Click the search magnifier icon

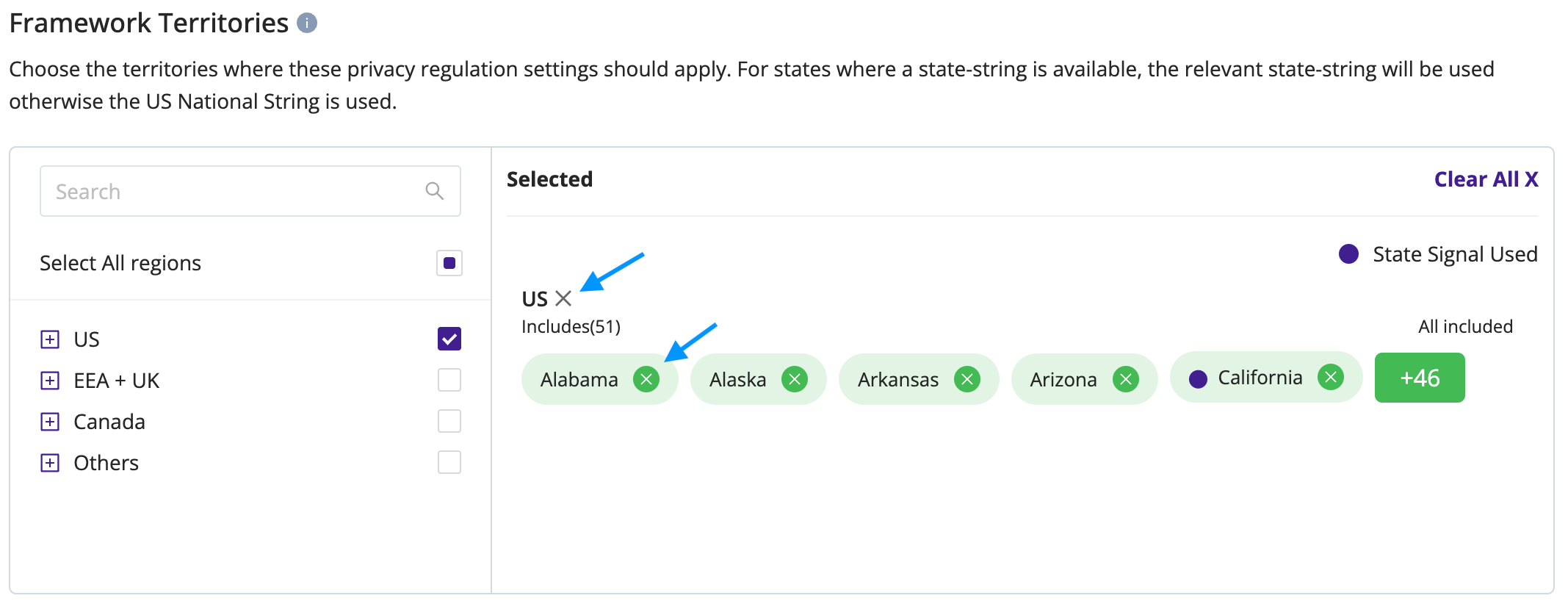(x=435, y=191)
